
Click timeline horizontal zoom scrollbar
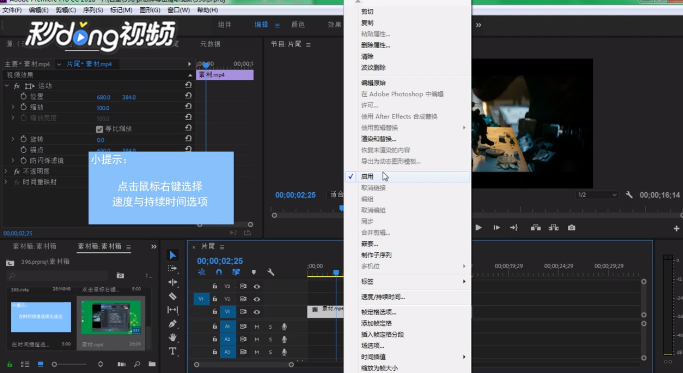coord(244,364)
